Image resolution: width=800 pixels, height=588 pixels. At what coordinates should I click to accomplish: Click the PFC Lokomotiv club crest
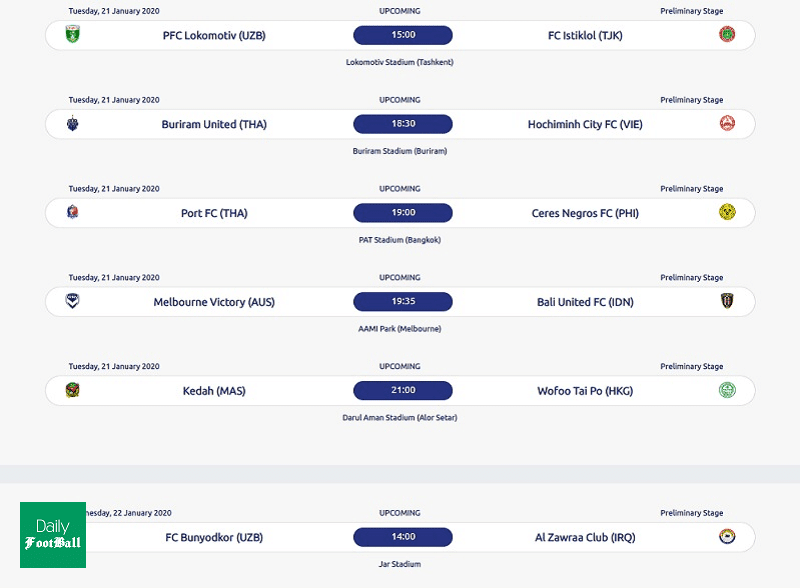tap(72, 35)
